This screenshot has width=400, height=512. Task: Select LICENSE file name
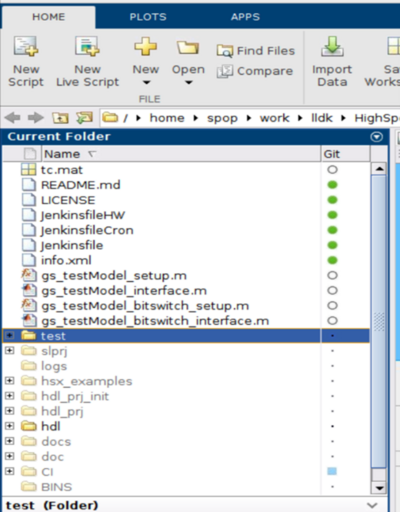coord(68,200)
